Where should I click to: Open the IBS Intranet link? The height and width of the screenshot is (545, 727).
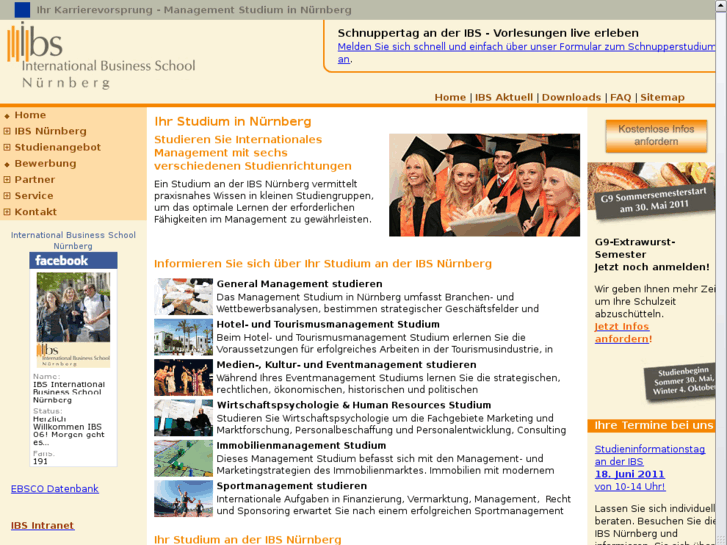click(42, 526)
